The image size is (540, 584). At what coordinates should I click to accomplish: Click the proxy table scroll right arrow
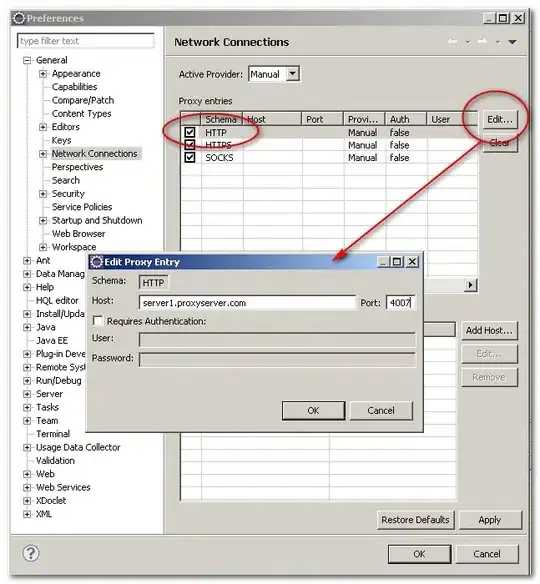pos(470,285)
